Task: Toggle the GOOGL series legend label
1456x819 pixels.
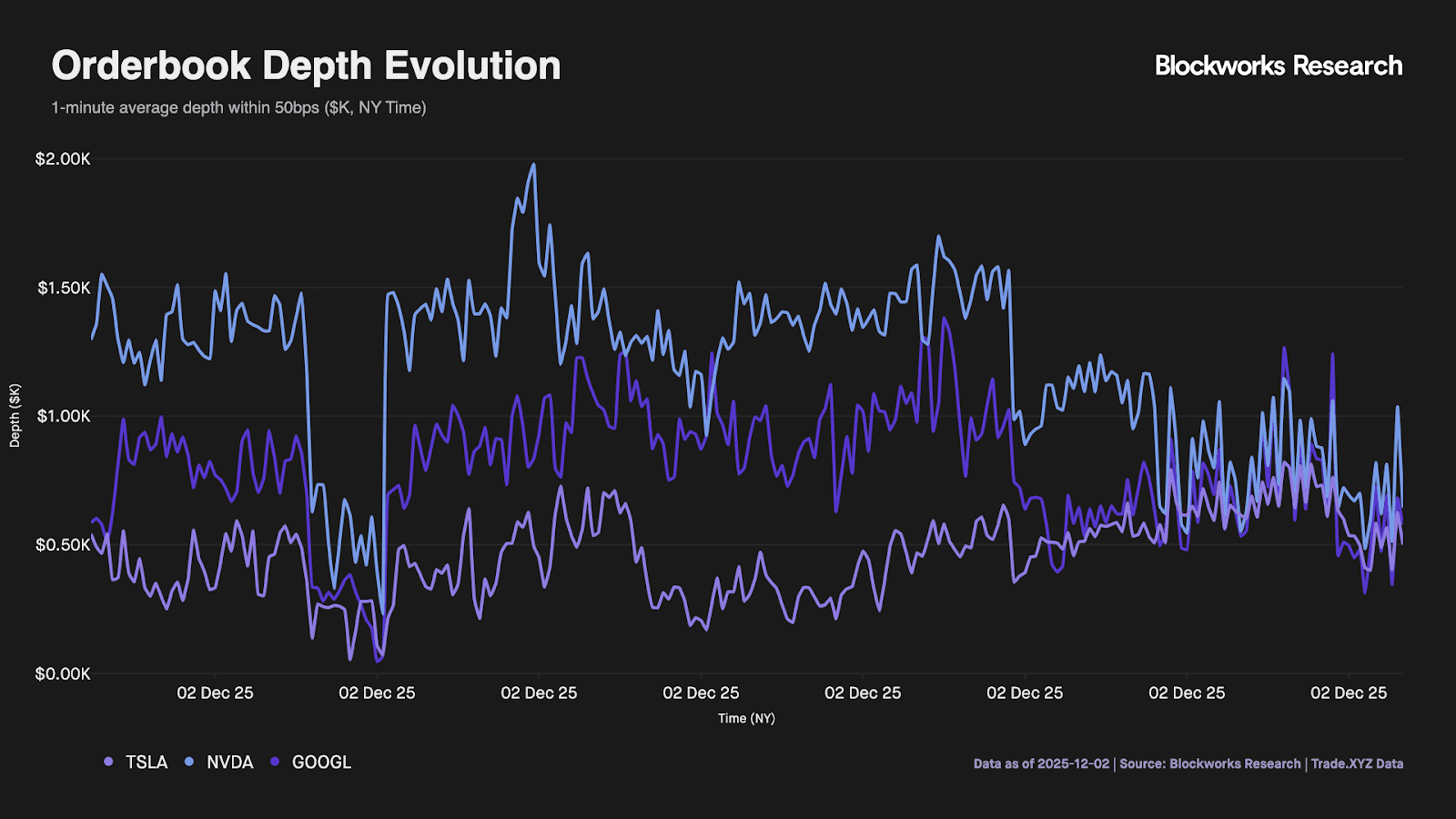Action: click(321, 762)
